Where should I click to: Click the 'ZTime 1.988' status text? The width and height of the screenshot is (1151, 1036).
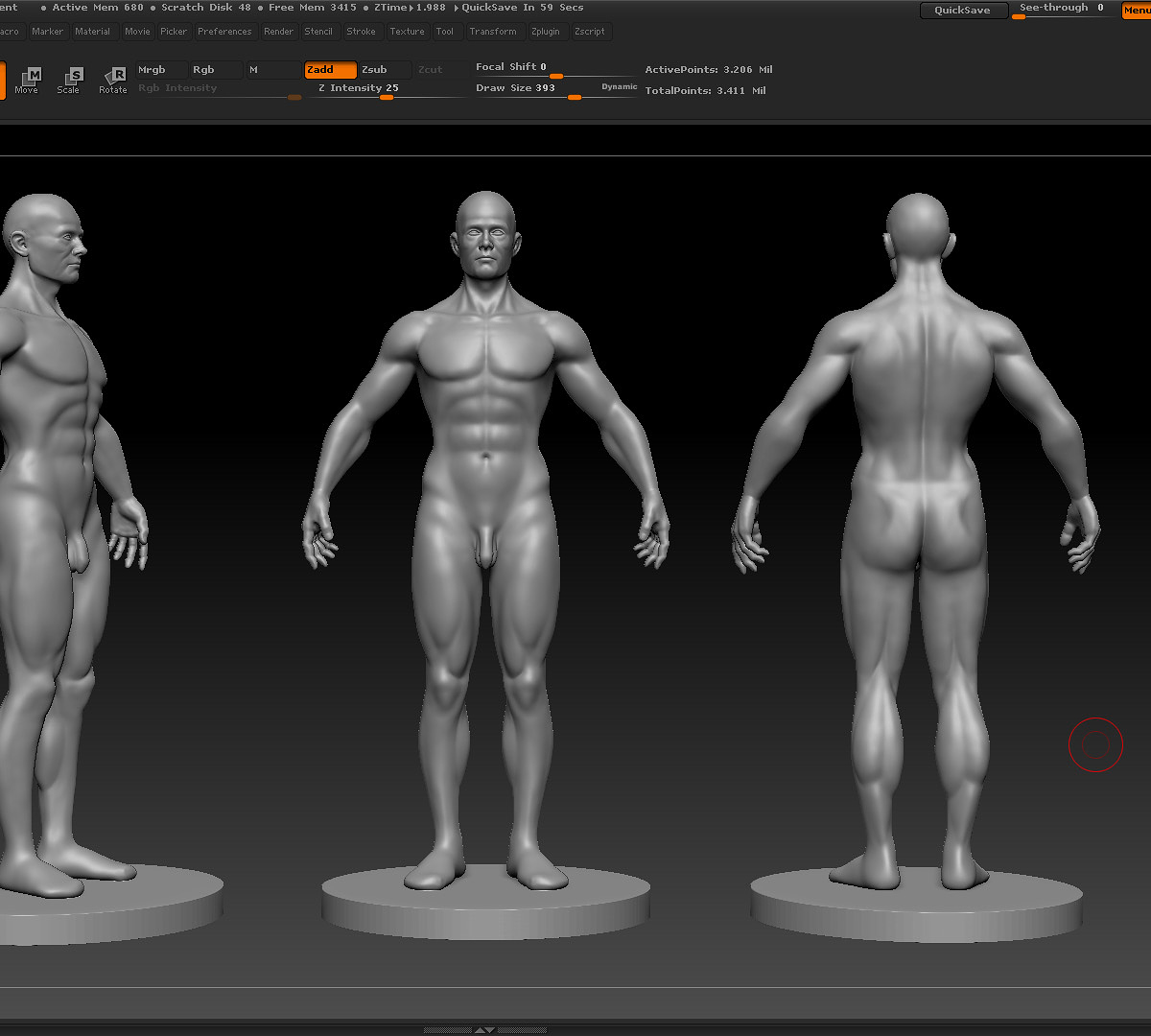[410, 8]
